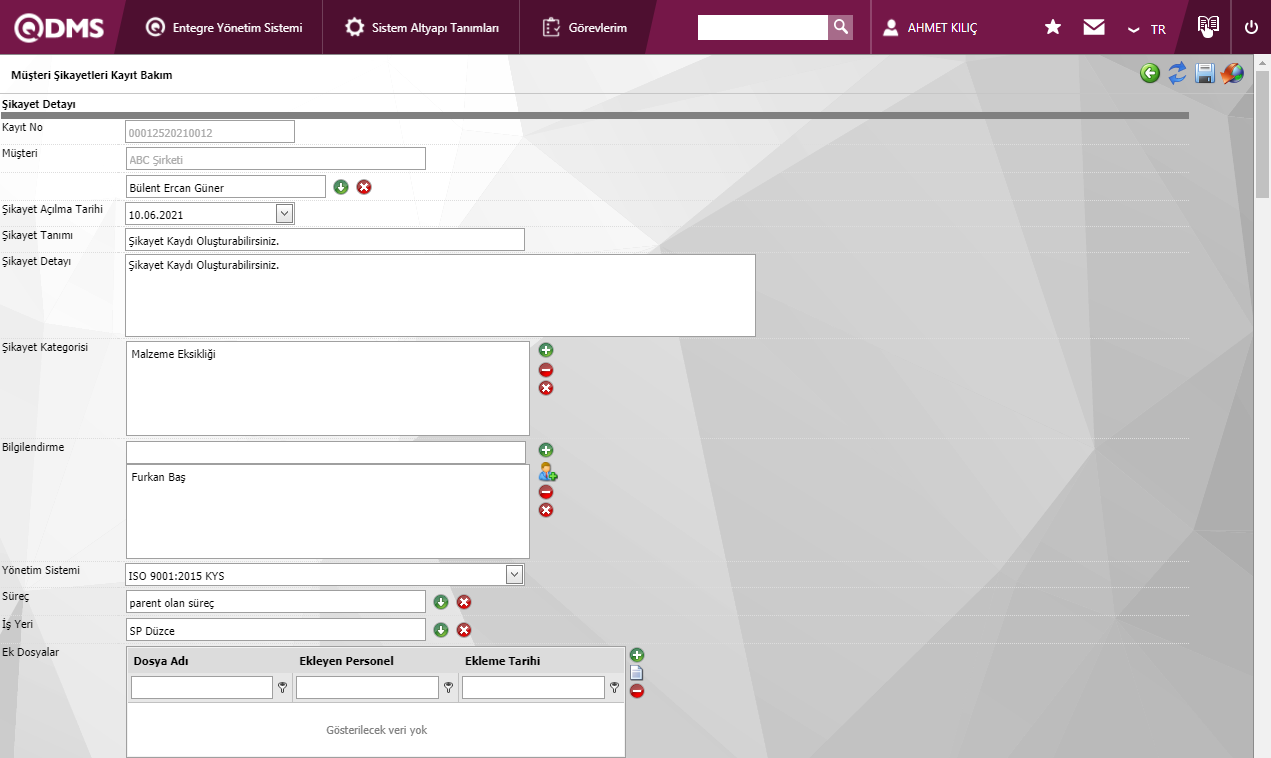Sort by Ekleme Tarihi column header
The height and width of the screenshot is (758, 1271).
[x=503, y=661]
